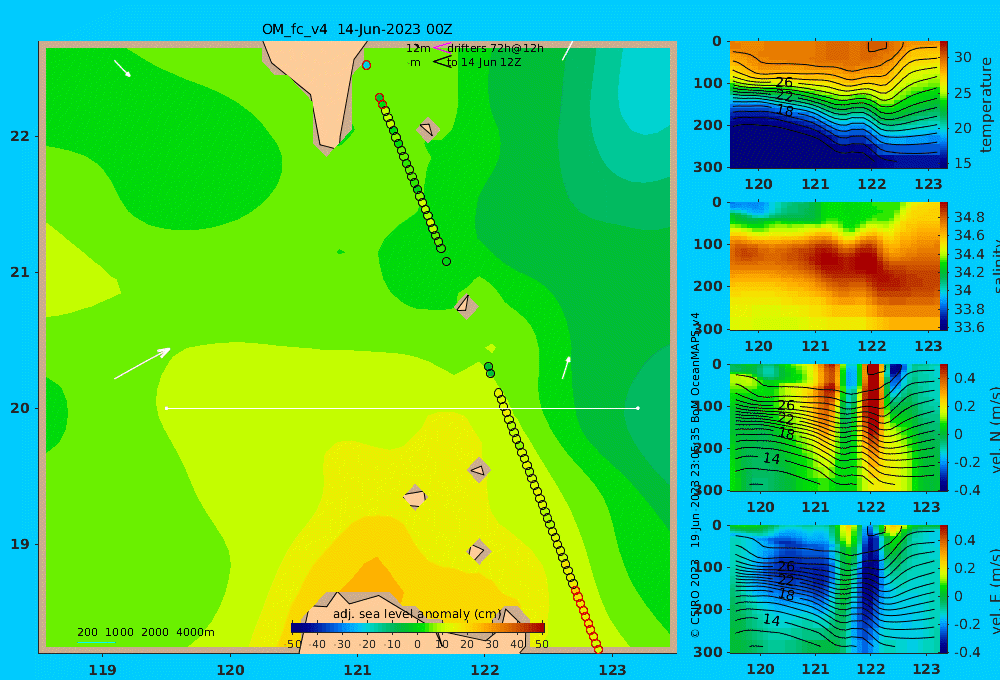Click latitude label '22' on the main map
Viewport: 1000px width, 680px height.
pos(20,136)
